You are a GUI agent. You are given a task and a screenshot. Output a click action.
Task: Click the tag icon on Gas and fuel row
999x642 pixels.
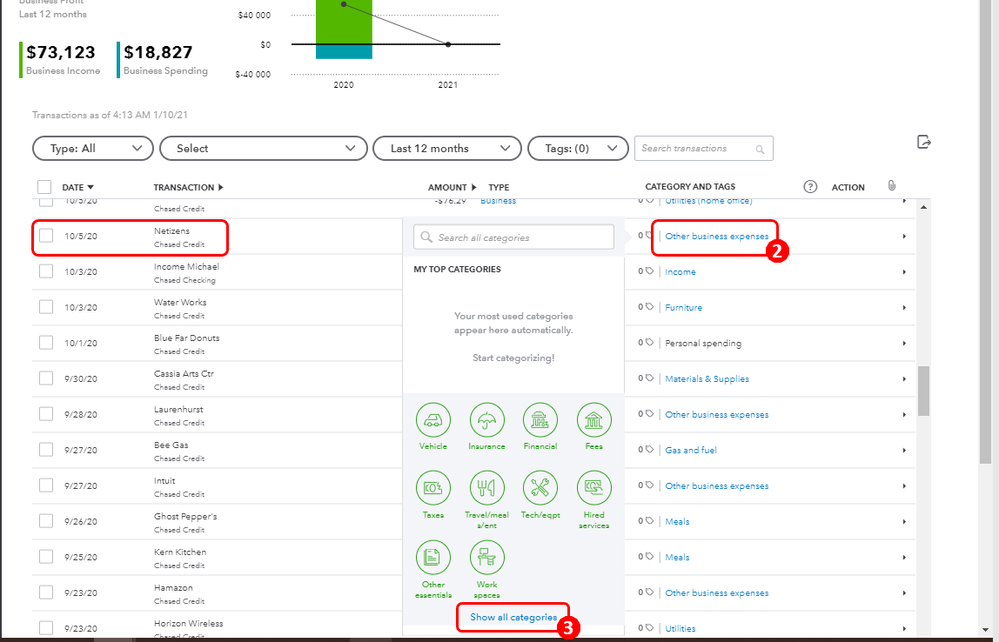[649, 450]
